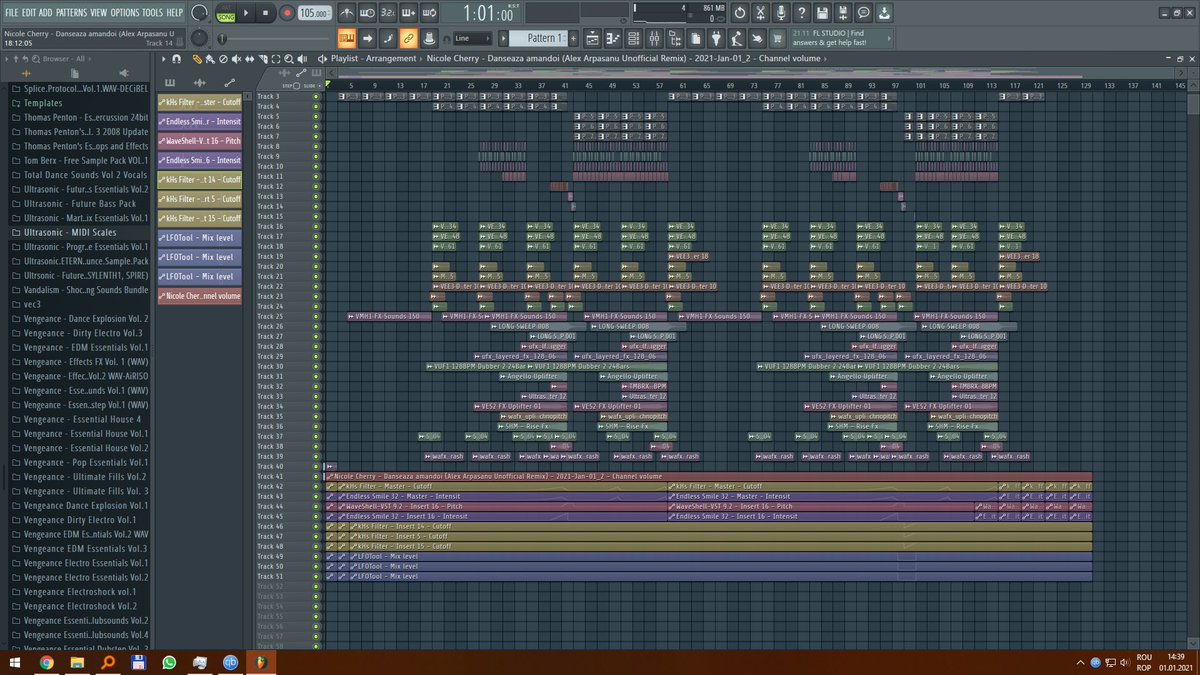The image size is (1200, 675).
Task: Mute Track 16 with its green LED
Action: click(x=316, y=226)
